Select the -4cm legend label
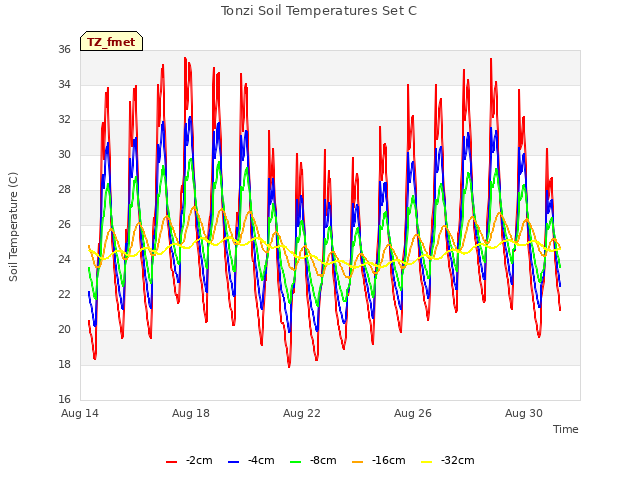This screenshot has height=480, width=640. (261, 460)
